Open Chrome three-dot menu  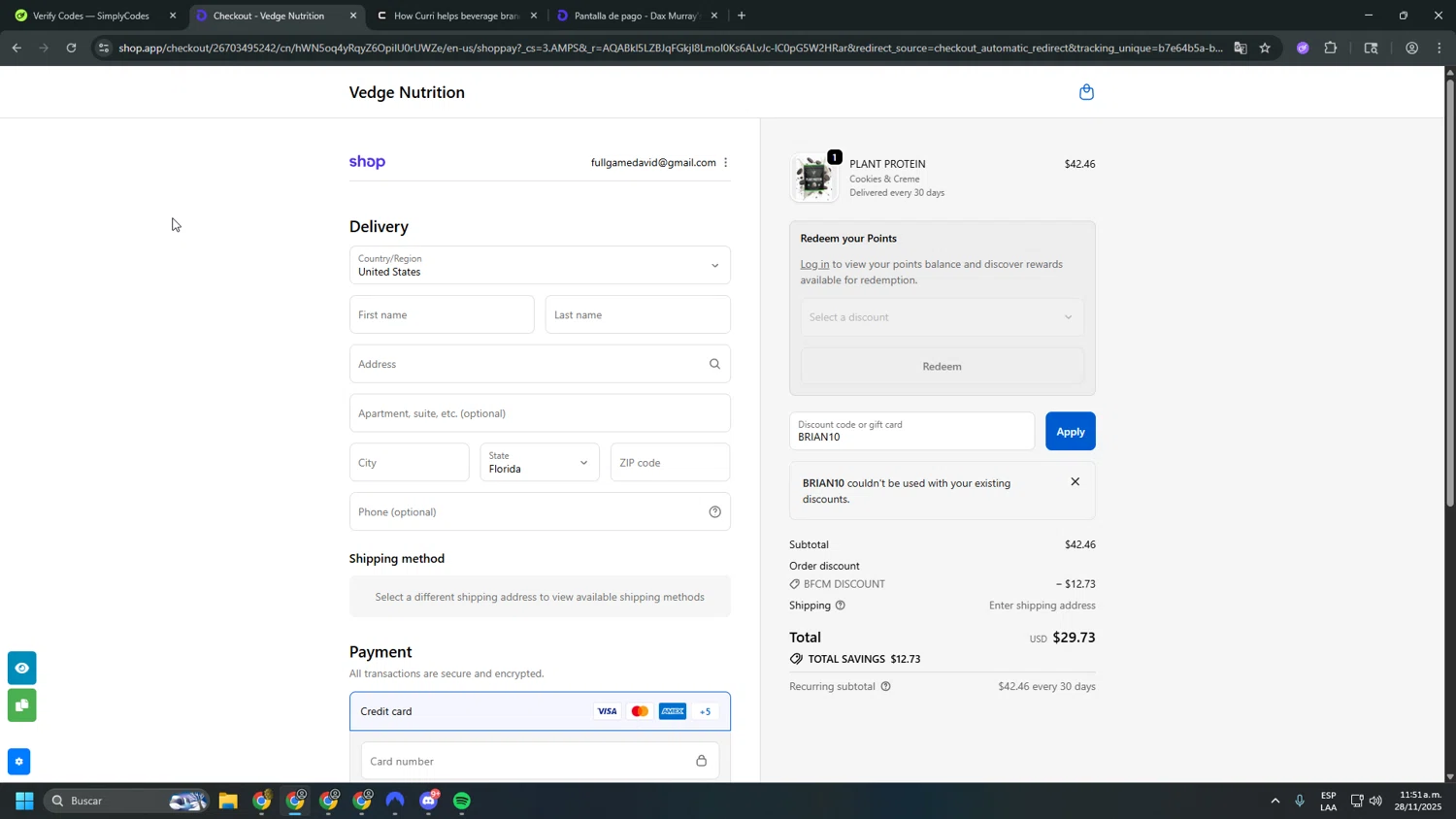(x=1439, y=48)
